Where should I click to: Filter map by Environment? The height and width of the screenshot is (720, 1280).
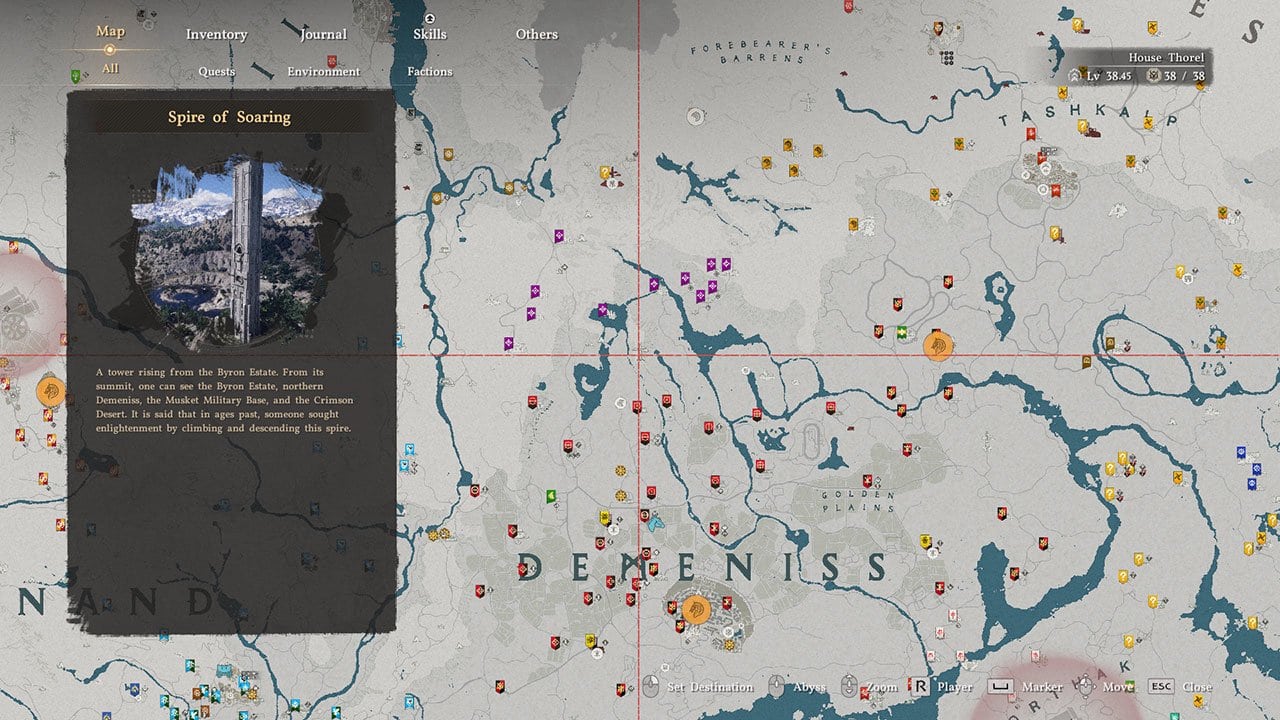click(323, 71)
